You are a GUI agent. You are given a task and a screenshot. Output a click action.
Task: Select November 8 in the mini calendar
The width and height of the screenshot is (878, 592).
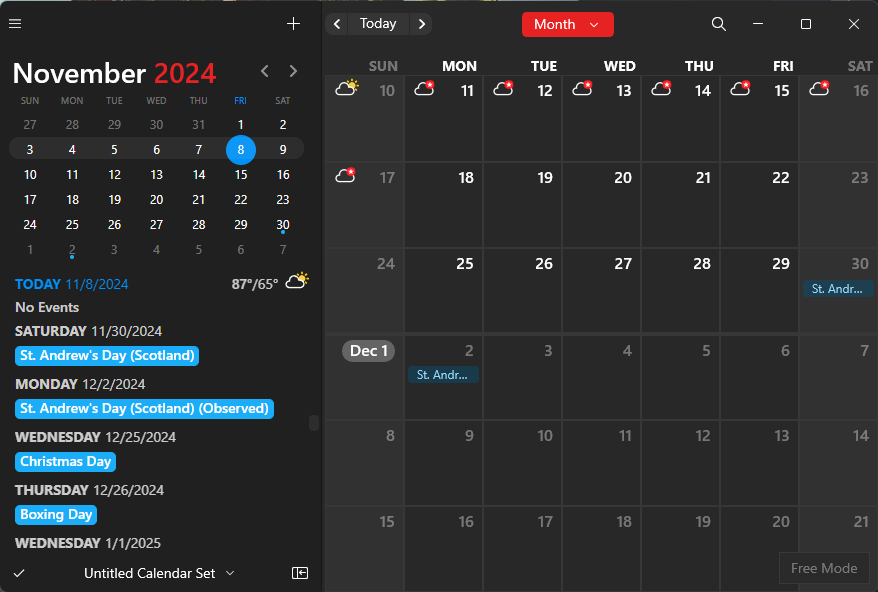coord(240,150)
